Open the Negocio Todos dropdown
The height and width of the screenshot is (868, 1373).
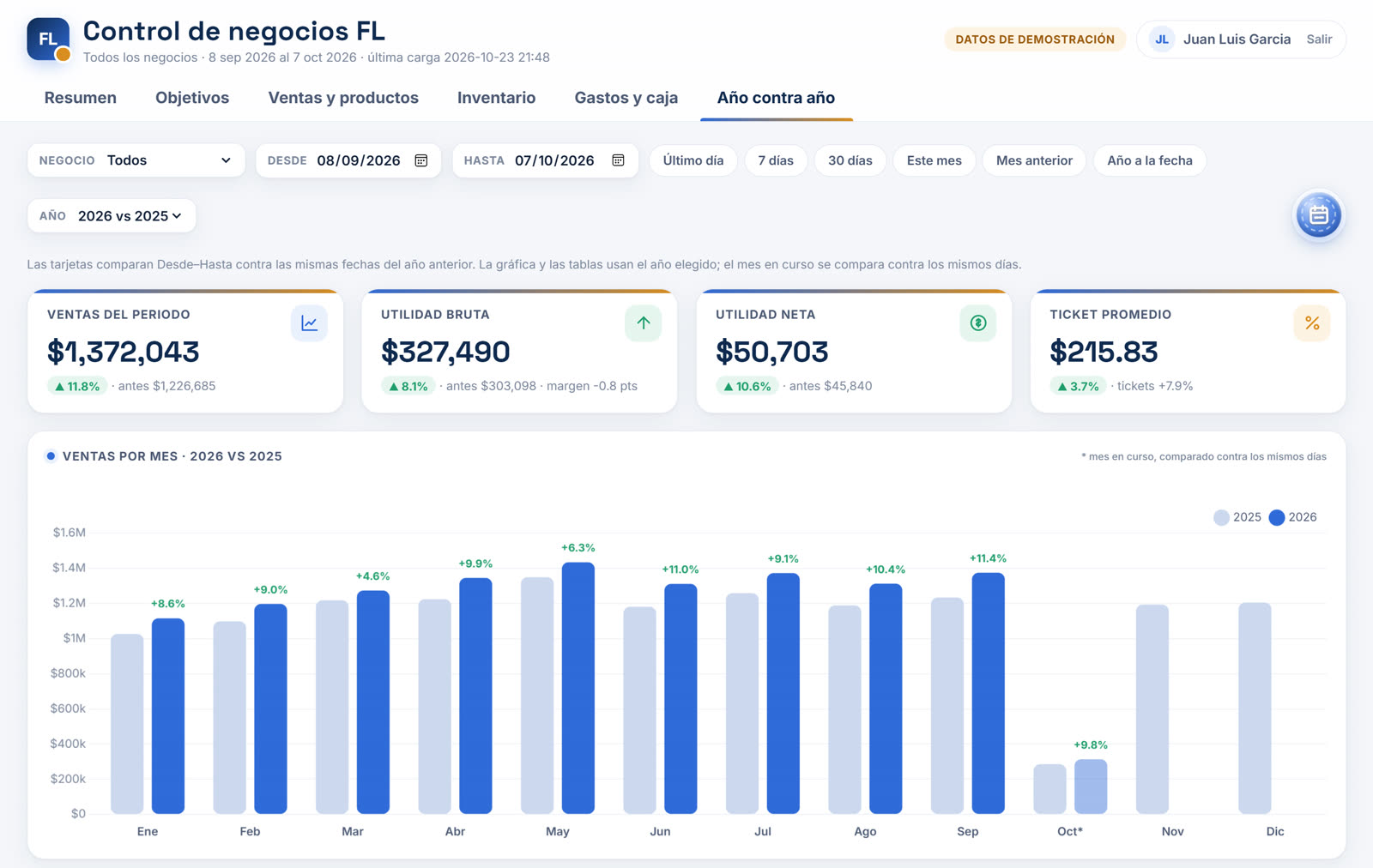[136, 160]
